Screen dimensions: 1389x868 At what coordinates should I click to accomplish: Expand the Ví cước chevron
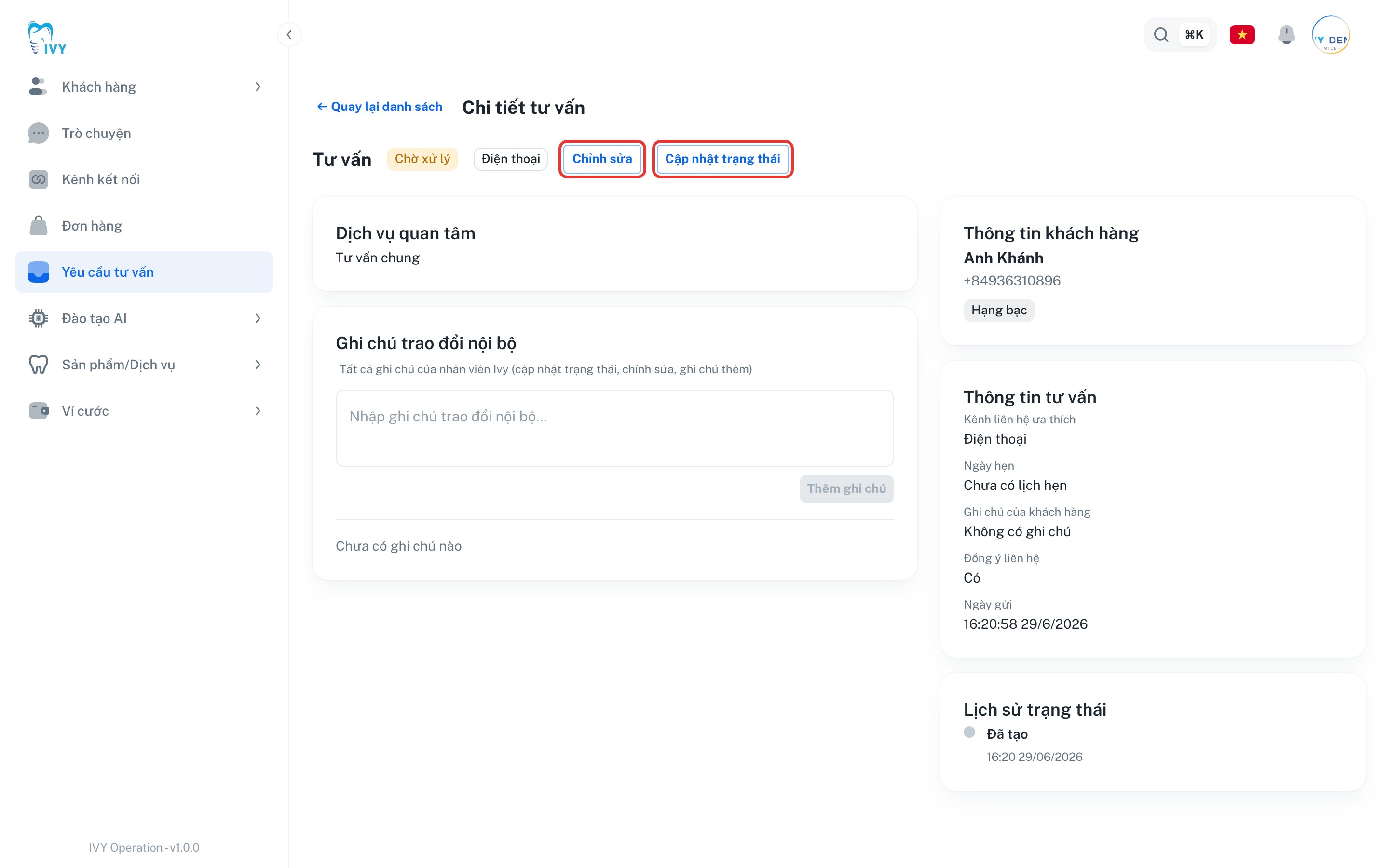tap(258, 411)
